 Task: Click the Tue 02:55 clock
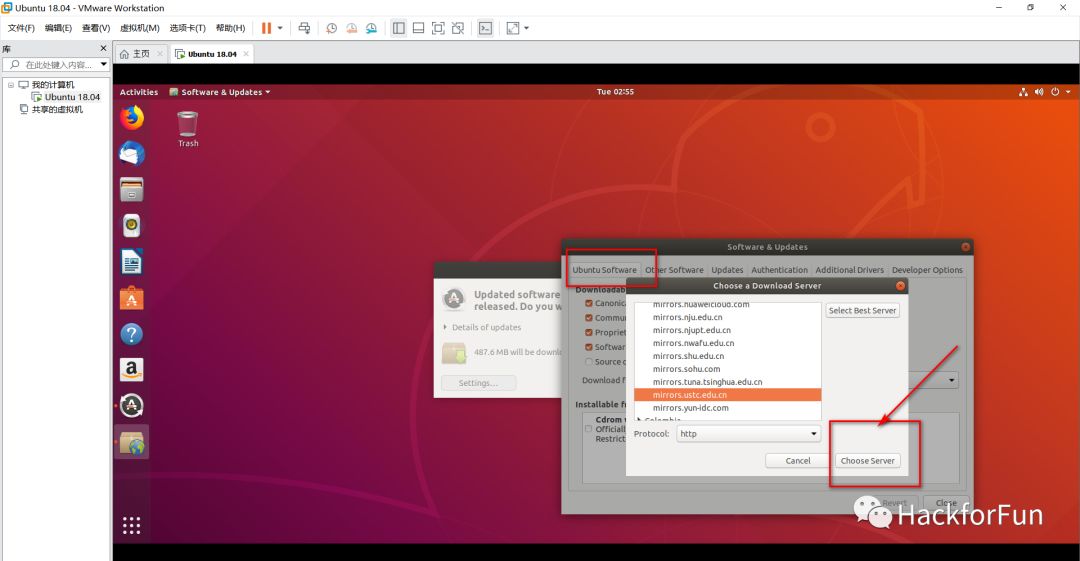615,92
